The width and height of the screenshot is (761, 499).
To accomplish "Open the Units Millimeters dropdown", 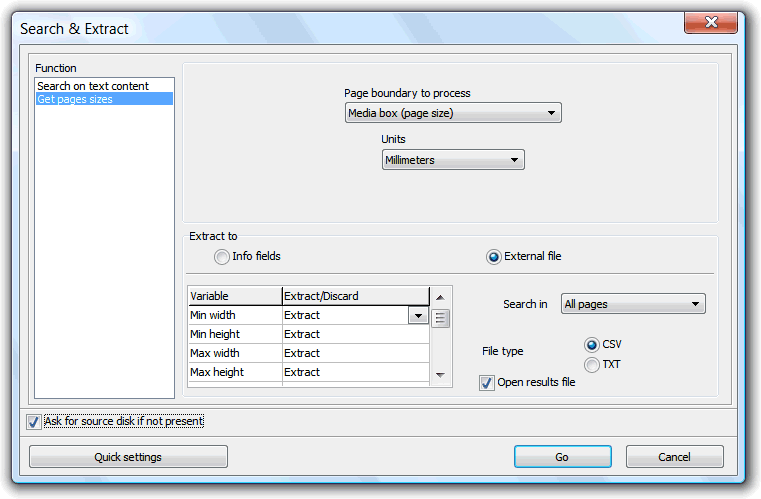I will [x=453, y=160].
